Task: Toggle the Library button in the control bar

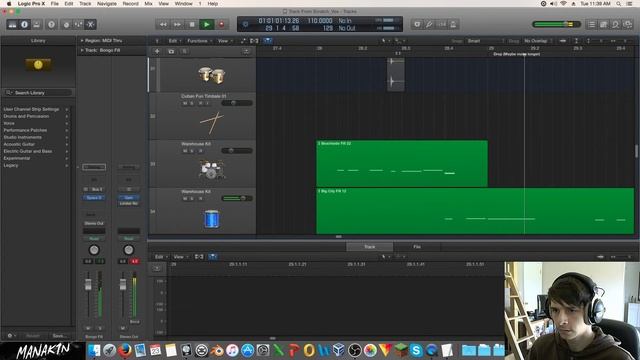Action: [x=12, y=24]
